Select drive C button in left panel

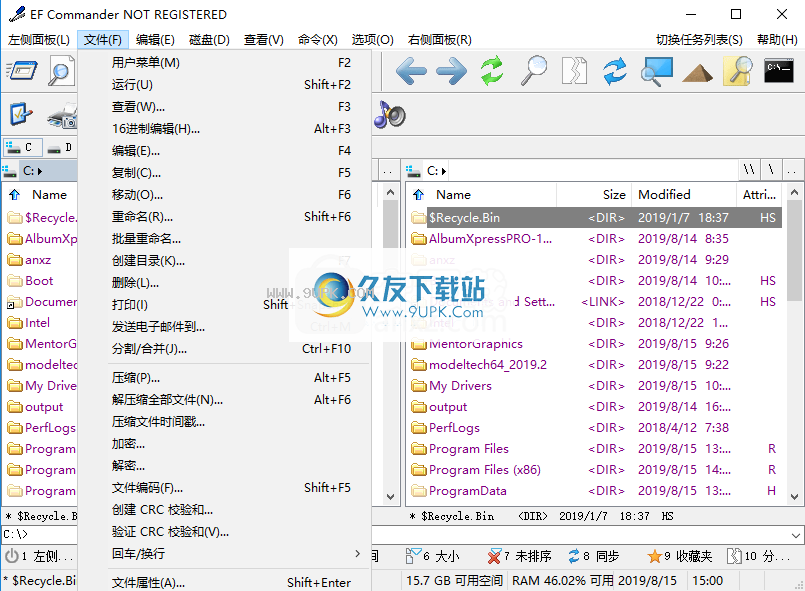pos(21,148)
